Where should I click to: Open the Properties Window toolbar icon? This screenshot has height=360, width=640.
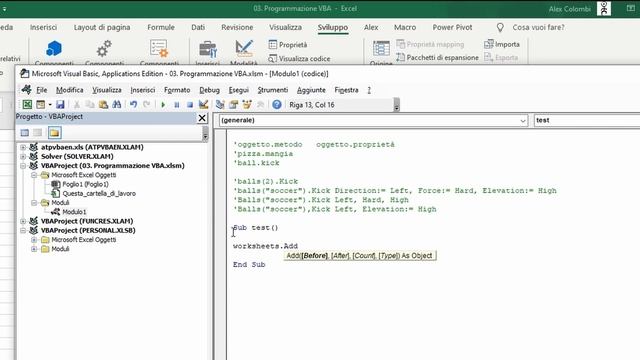(233, 105)
